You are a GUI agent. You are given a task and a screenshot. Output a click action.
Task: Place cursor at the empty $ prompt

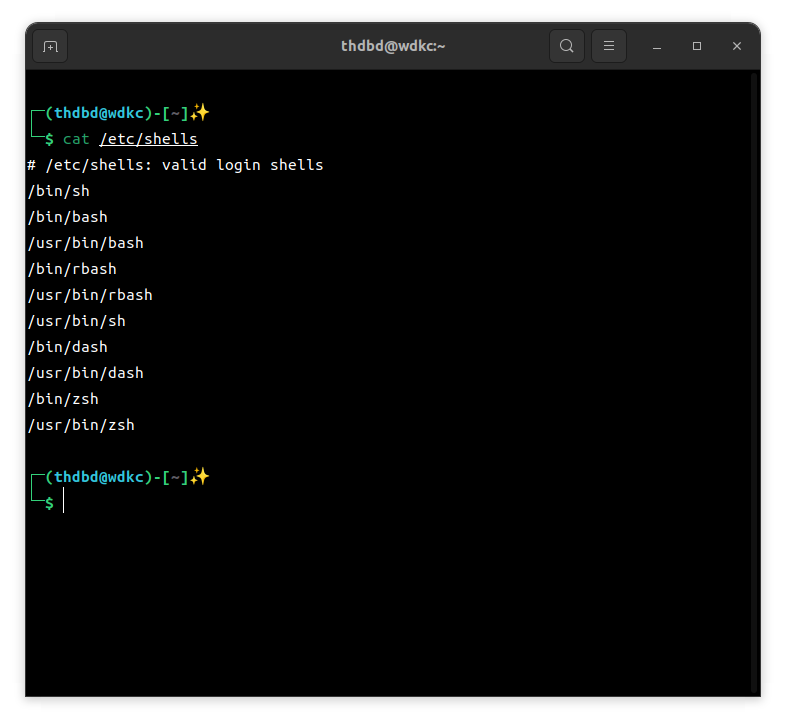64,502
